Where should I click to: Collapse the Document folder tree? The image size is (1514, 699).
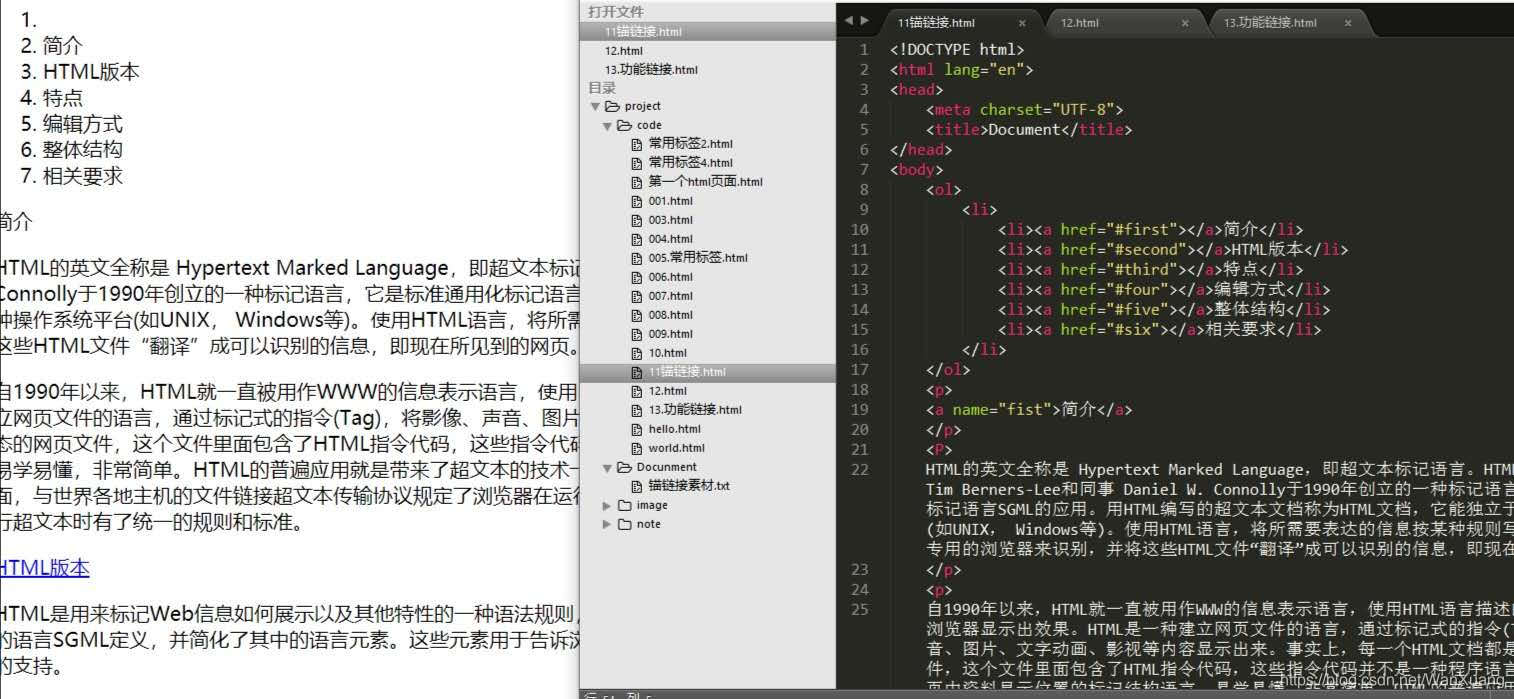pos(606,467)
